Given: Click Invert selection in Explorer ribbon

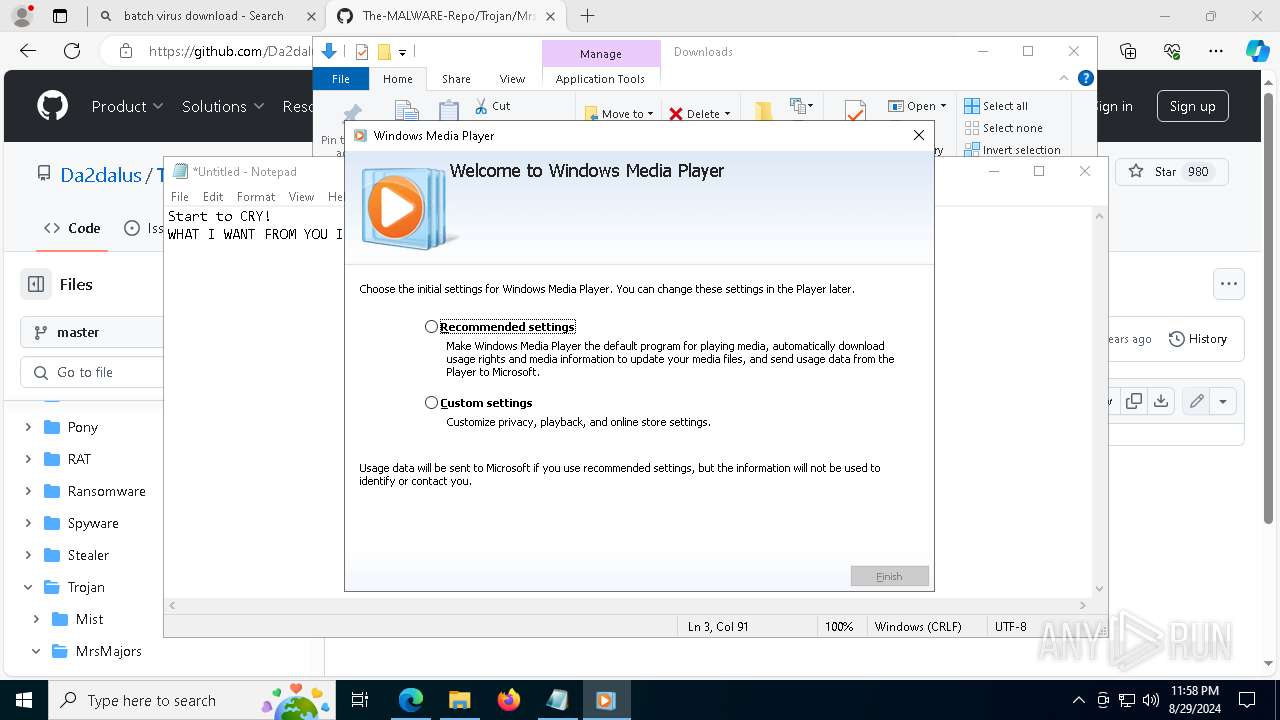Looking at the screenshot, I should pyautogui.click(x=1013, y=150).
